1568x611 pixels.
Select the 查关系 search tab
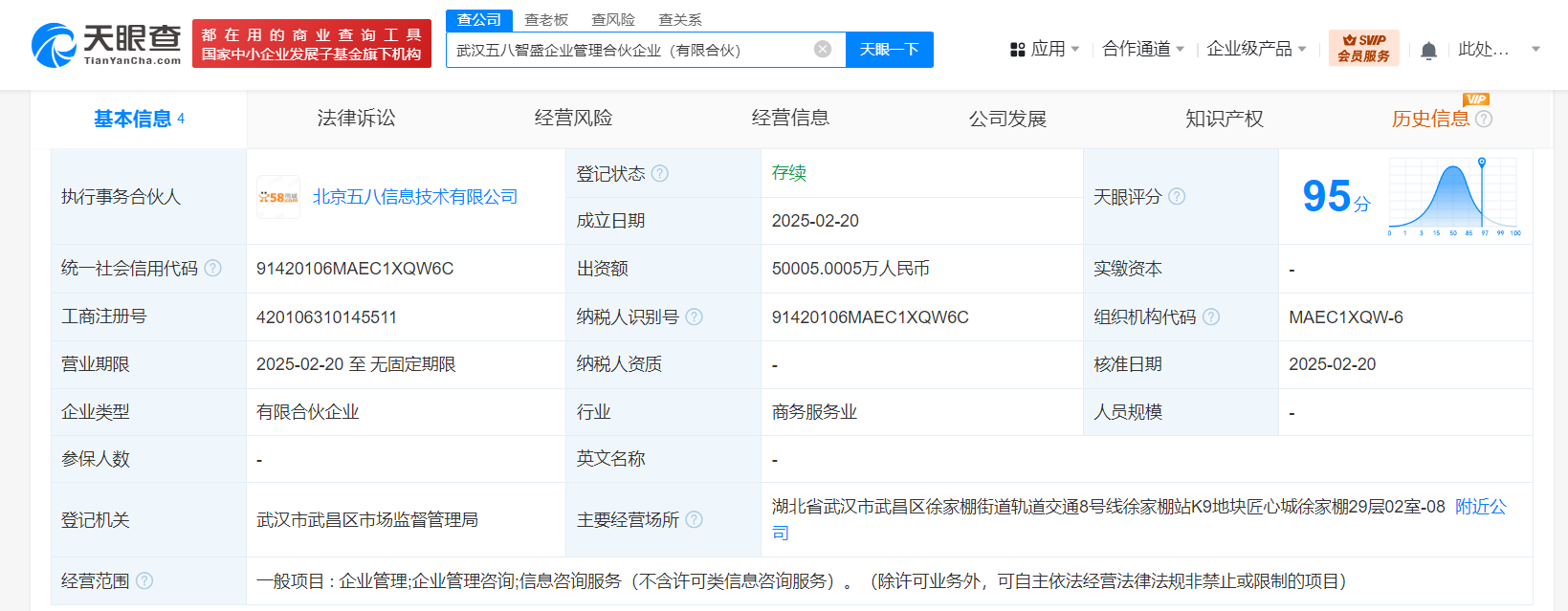pos(680,20)
